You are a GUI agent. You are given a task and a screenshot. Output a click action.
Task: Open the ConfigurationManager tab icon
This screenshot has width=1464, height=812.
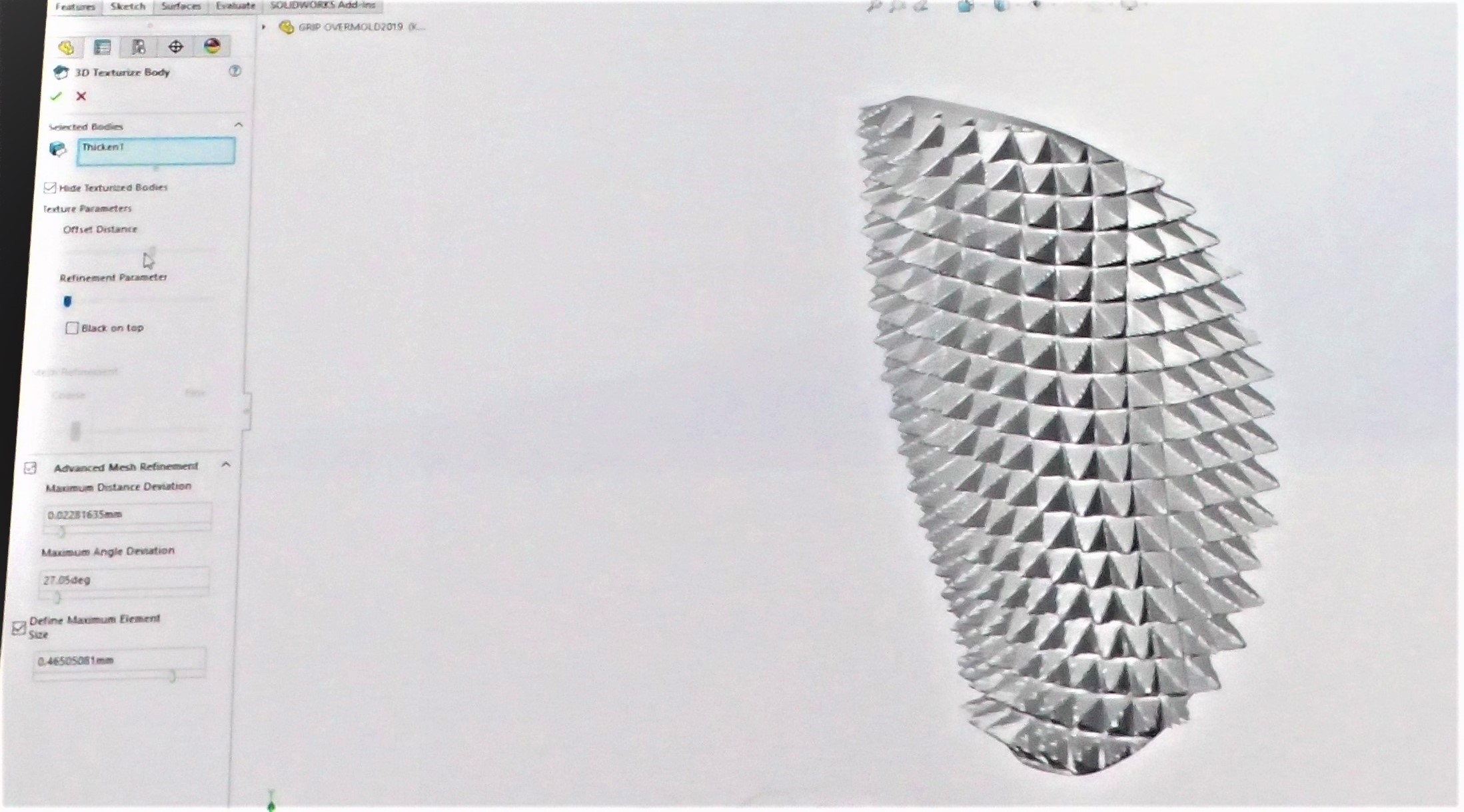[139, 47]
